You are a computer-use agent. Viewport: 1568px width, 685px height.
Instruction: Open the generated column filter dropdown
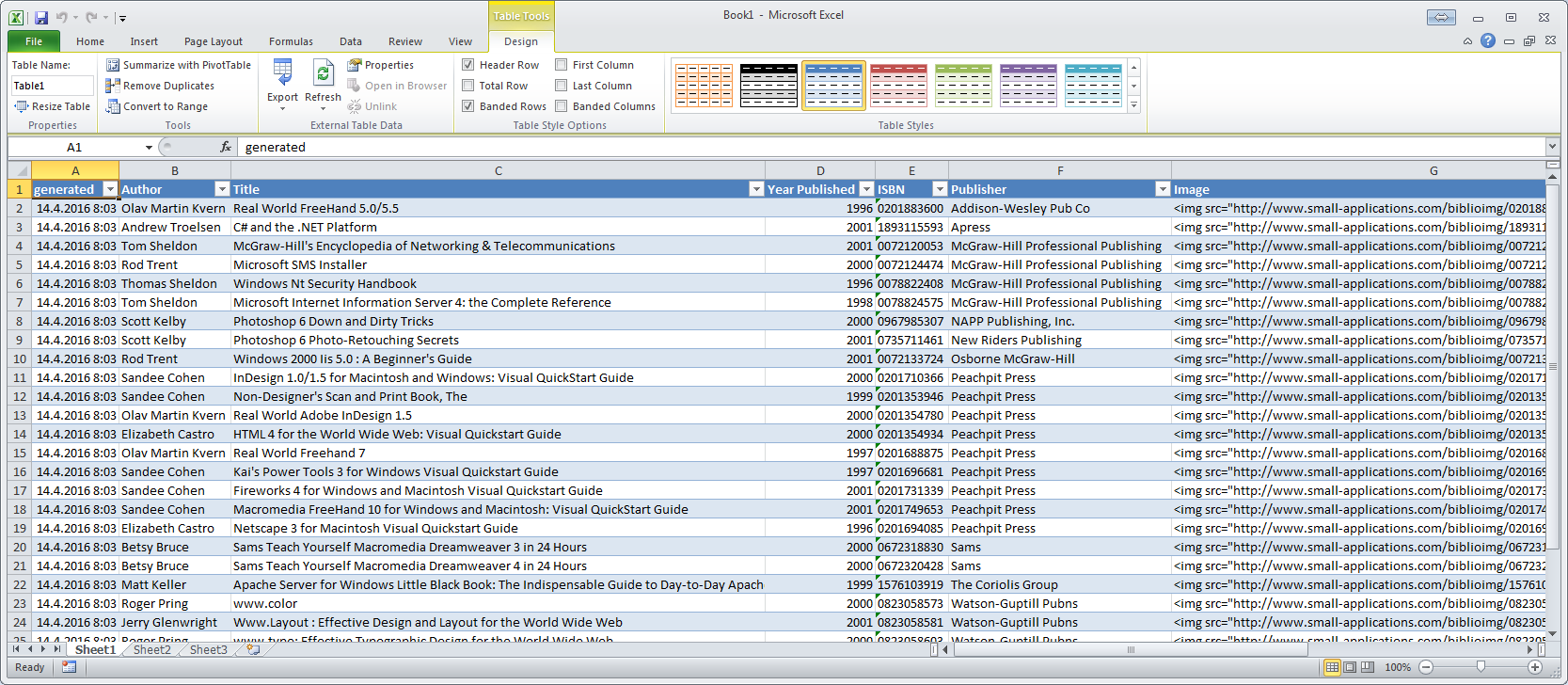pos(110,189)
